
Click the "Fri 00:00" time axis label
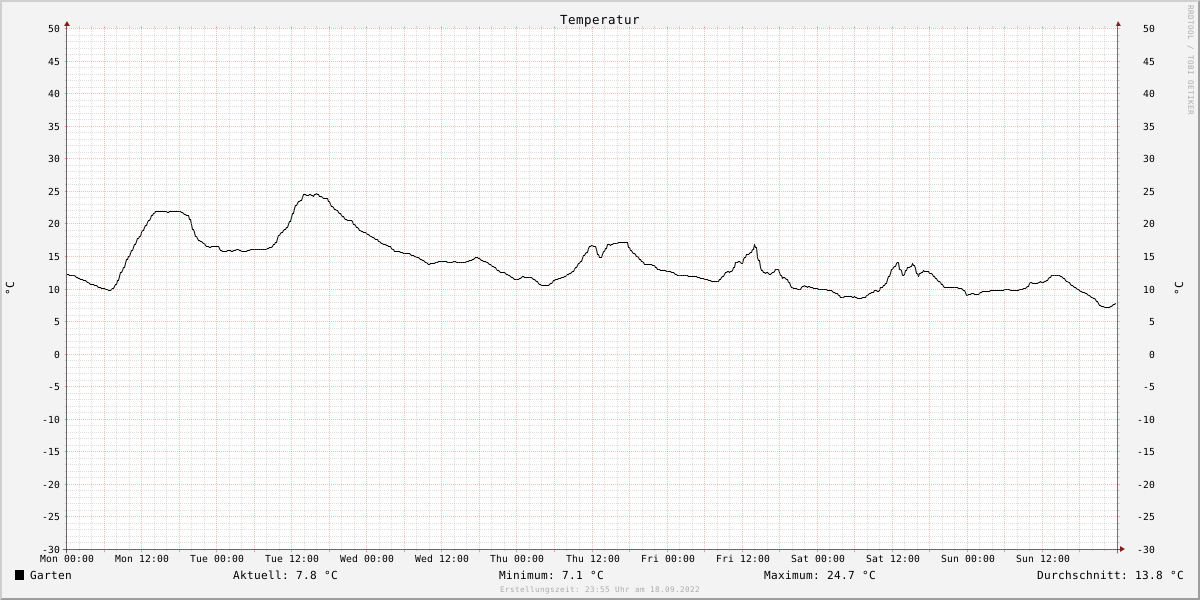coord(668,559)
